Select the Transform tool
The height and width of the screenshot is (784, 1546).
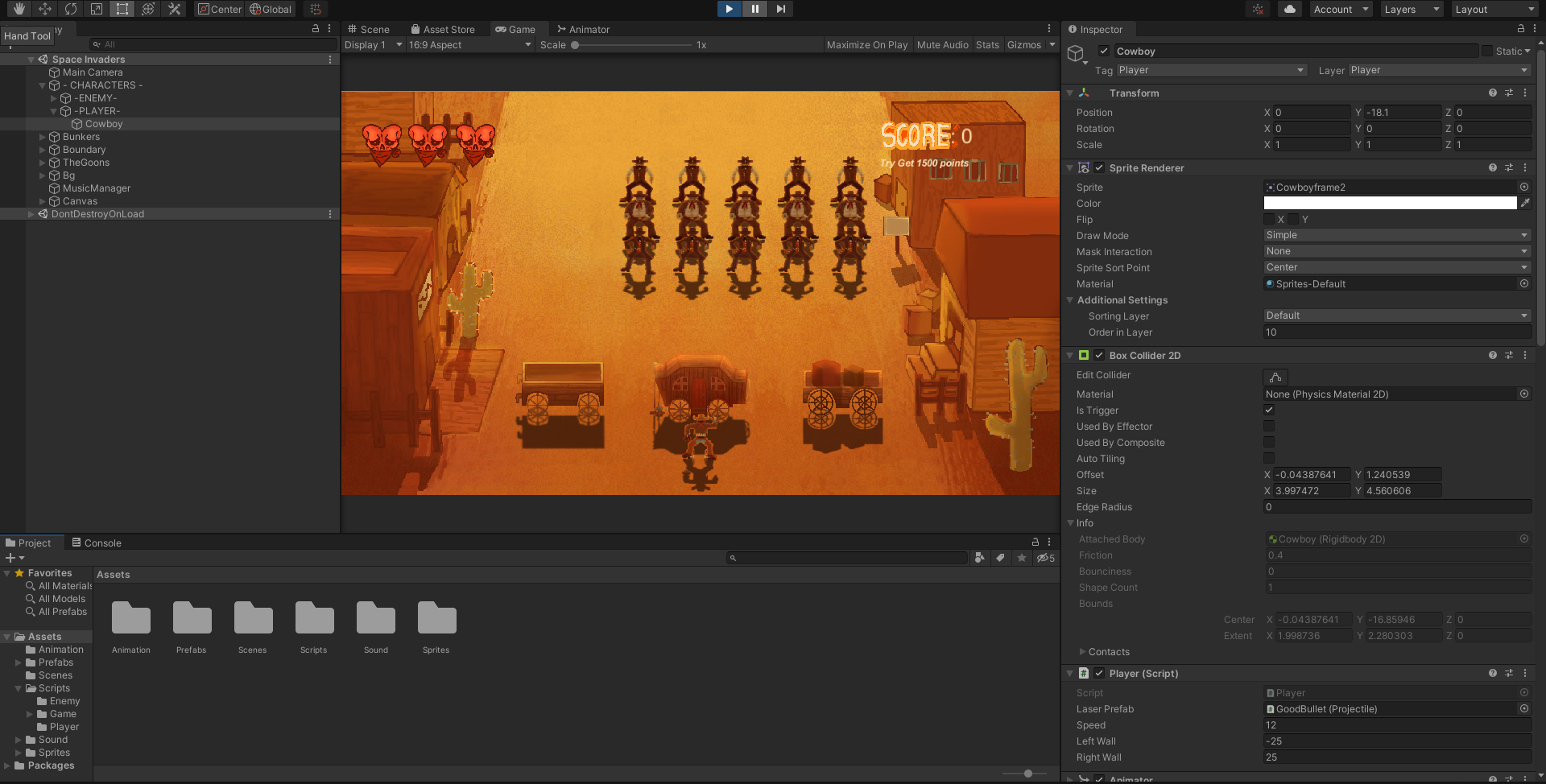click(148, 9)
